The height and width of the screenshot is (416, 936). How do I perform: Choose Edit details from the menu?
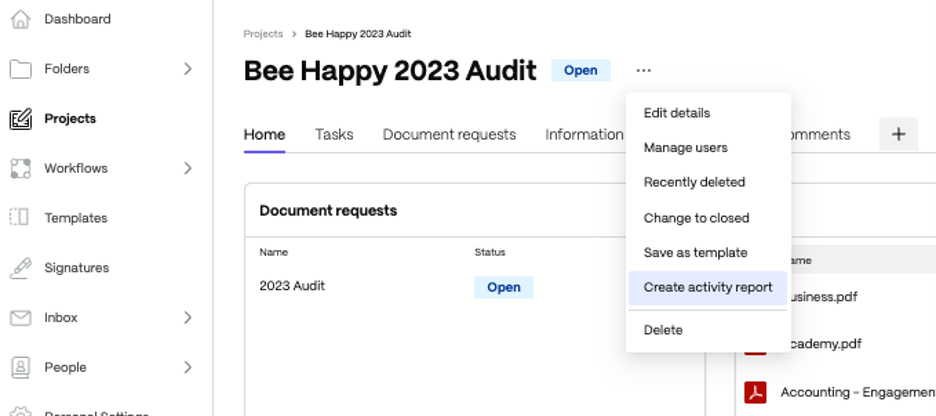coord(708,113)
